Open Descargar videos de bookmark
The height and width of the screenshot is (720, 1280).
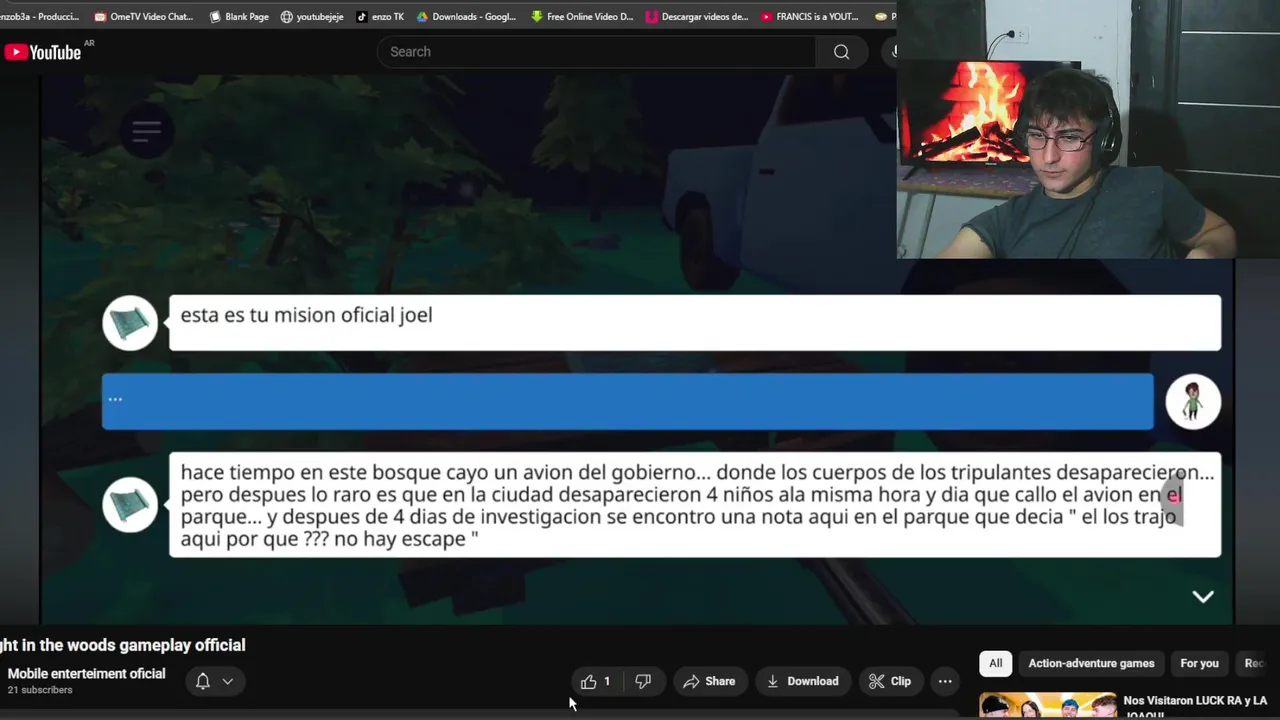(x=697, y=16)
